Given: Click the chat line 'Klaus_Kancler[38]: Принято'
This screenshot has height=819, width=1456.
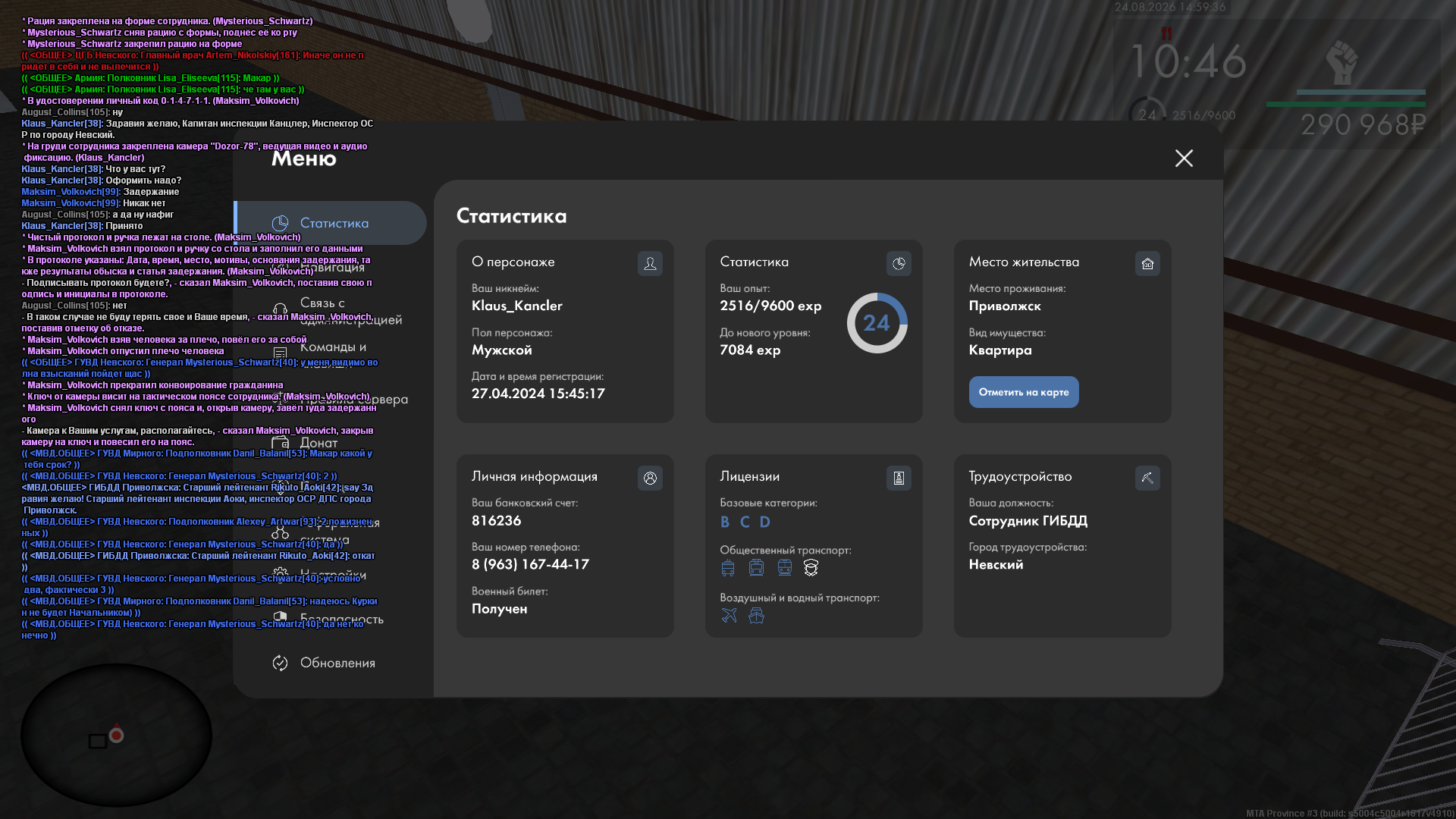Looking at the screenshot, I should tap(82, 226).
